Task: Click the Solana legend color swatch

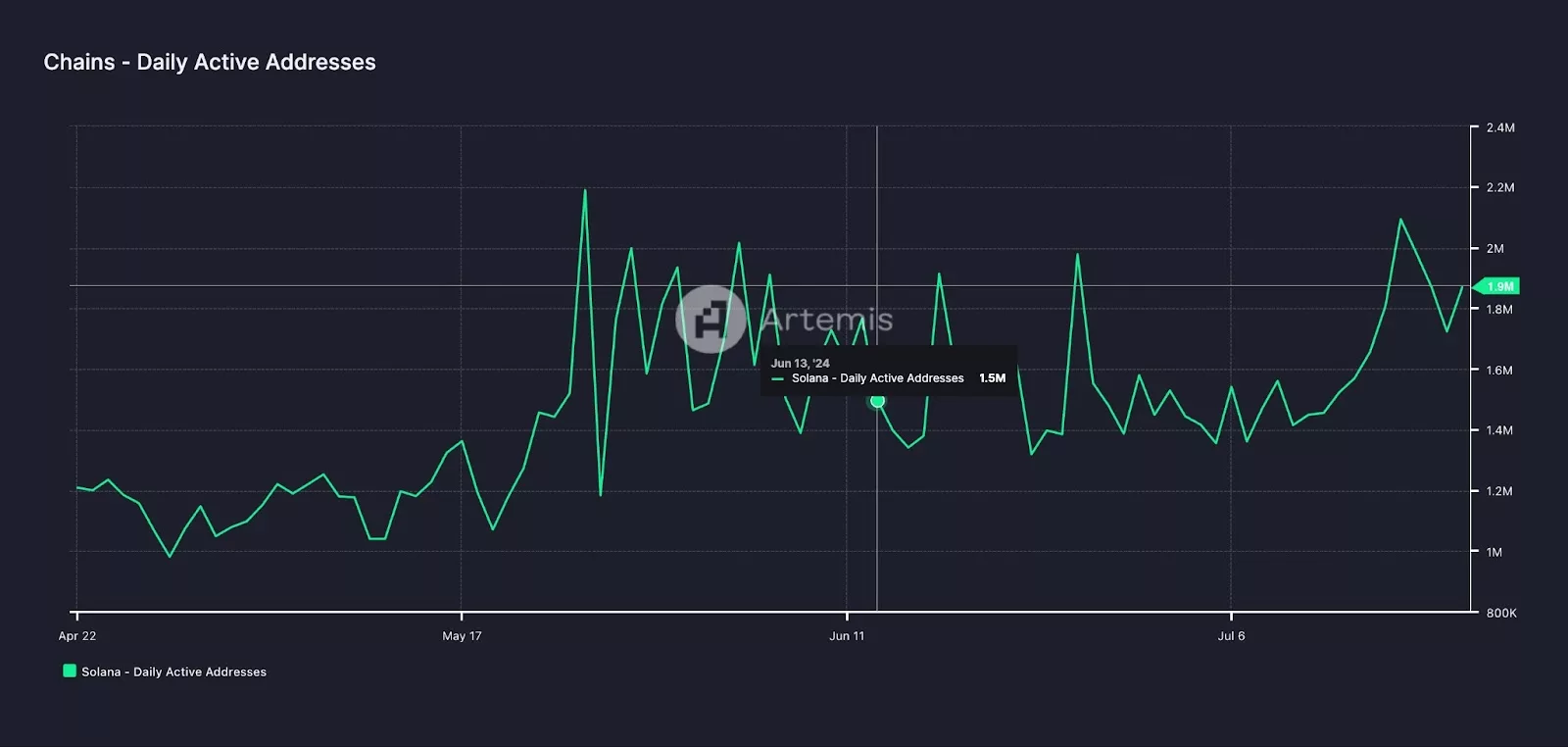Action: [x=70, y=671]
